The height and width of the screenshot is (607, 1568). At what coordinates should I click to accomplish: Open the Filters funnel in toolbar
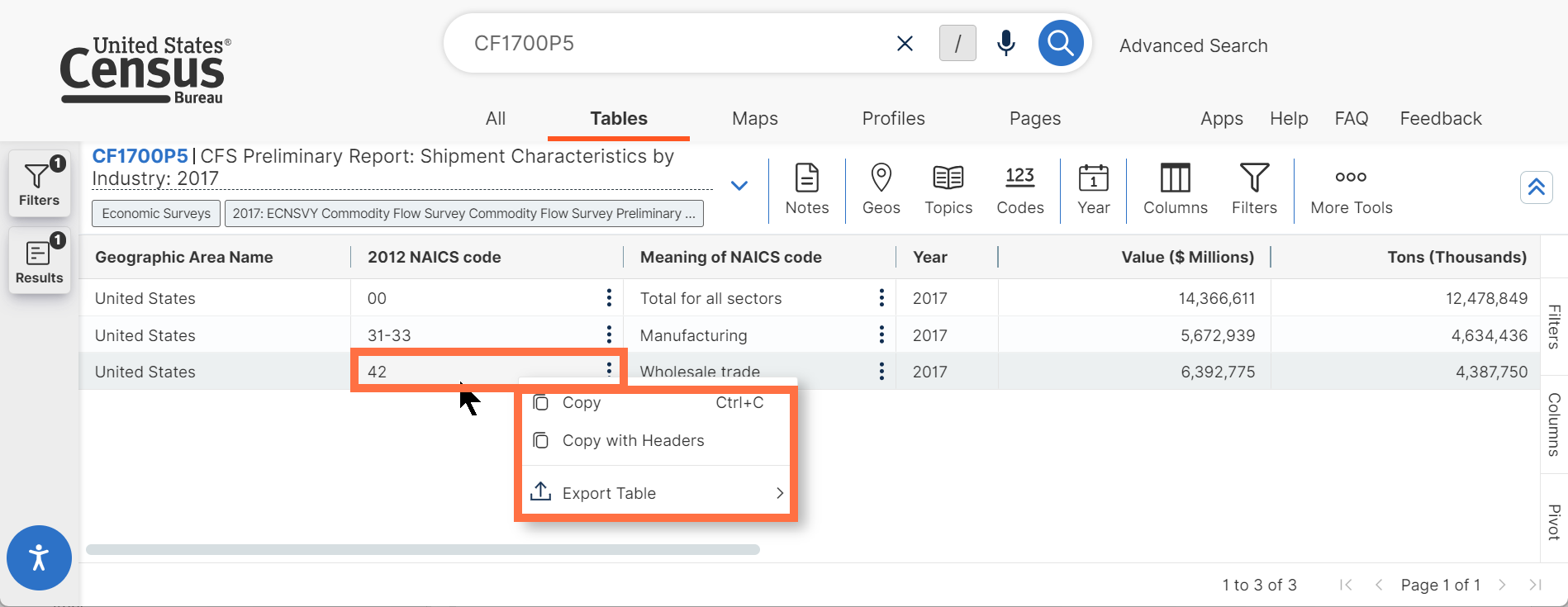point(1254,190)
